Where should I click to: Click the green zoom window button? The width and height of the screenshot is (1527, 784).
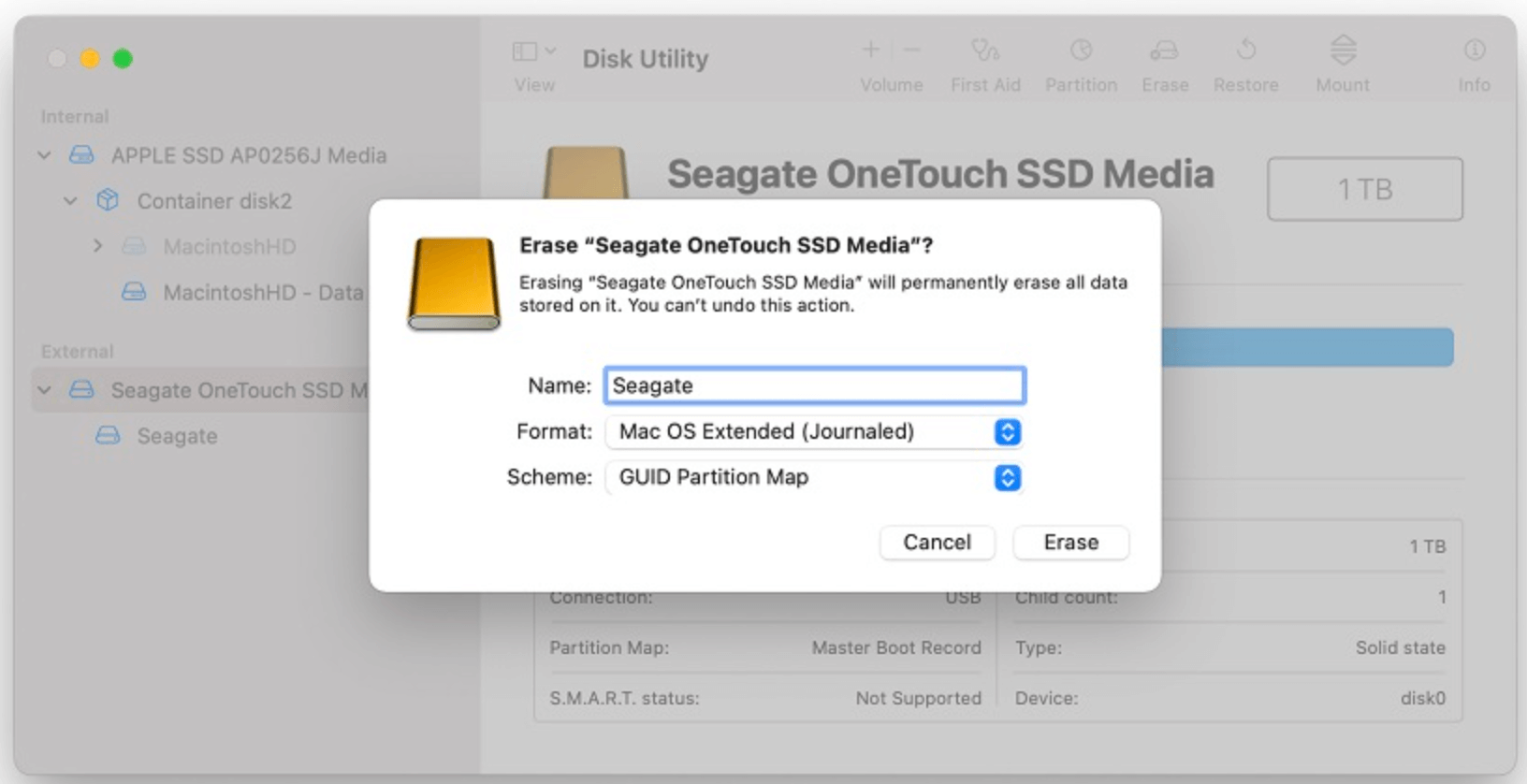[123, 59]
